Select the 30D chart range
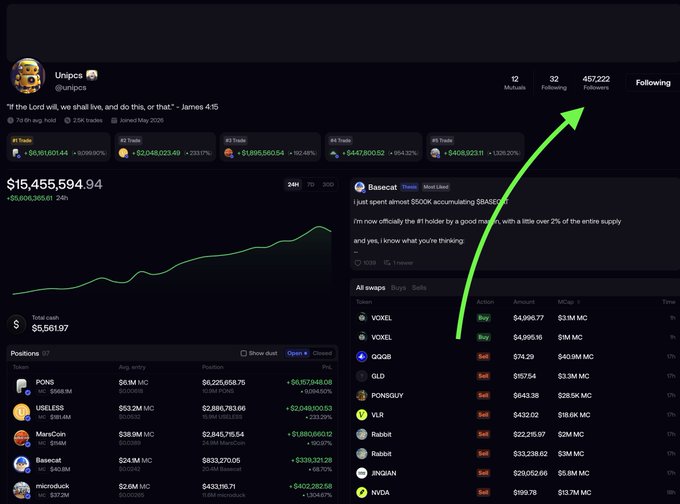 pos(328,185)
